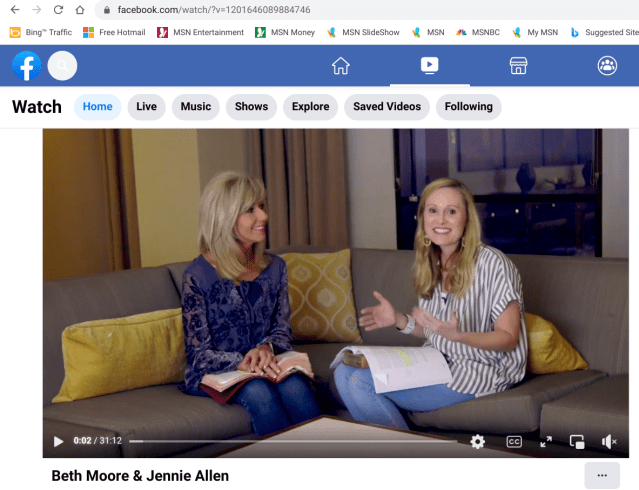Open Saved Videos

[x=388, y=107]
